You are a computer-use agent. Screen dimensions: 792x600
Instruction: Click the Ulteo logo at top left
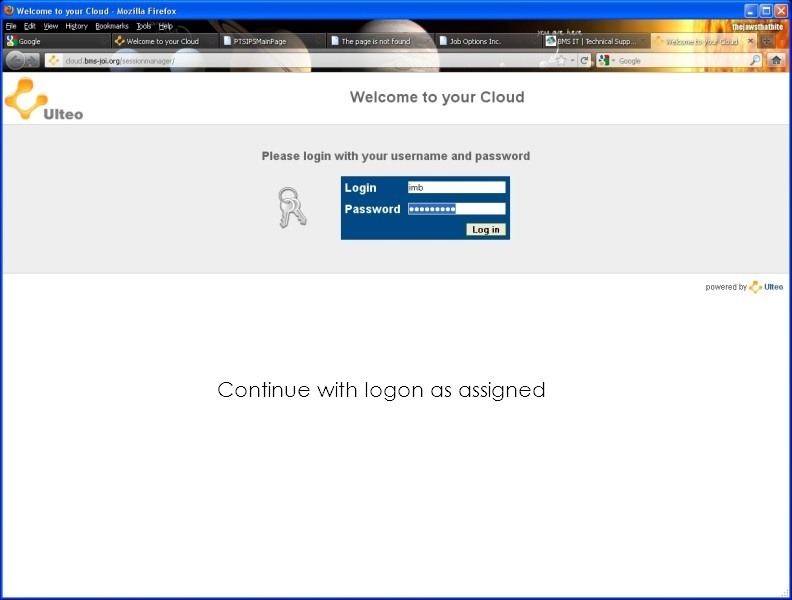pos(43,100)
